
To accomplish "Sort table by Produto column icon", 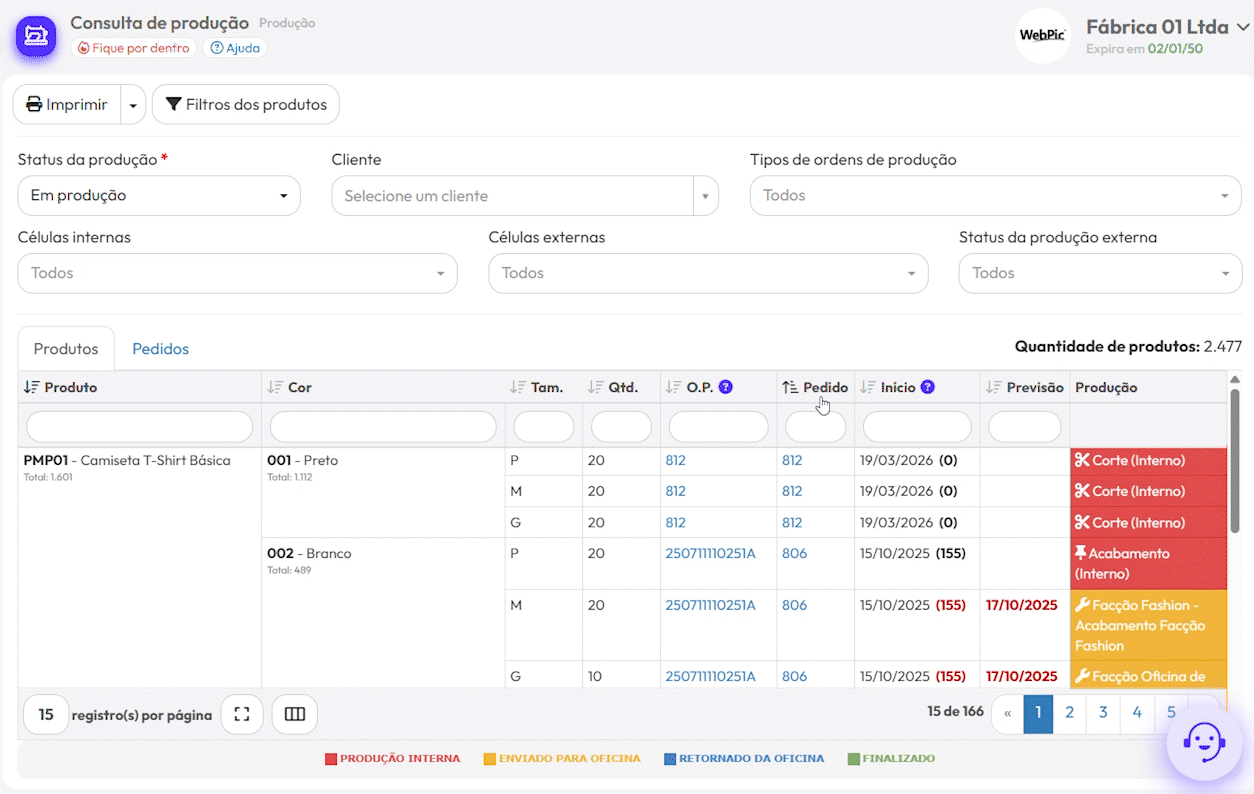I will [x=32, y=387].
